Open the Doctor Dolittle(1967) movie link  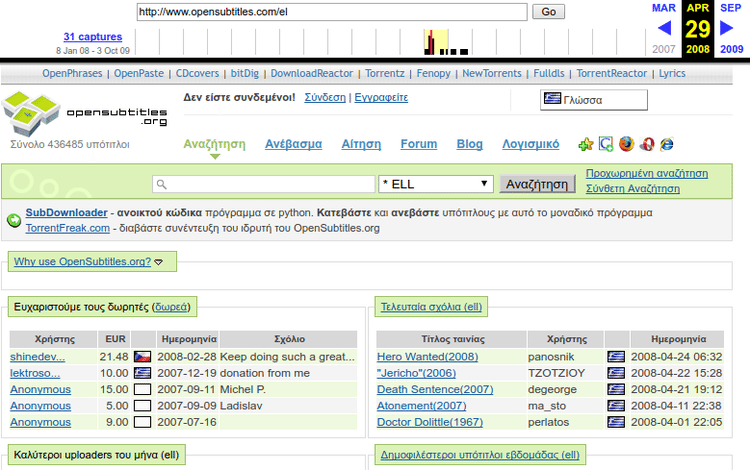click(x=430, y=422)
